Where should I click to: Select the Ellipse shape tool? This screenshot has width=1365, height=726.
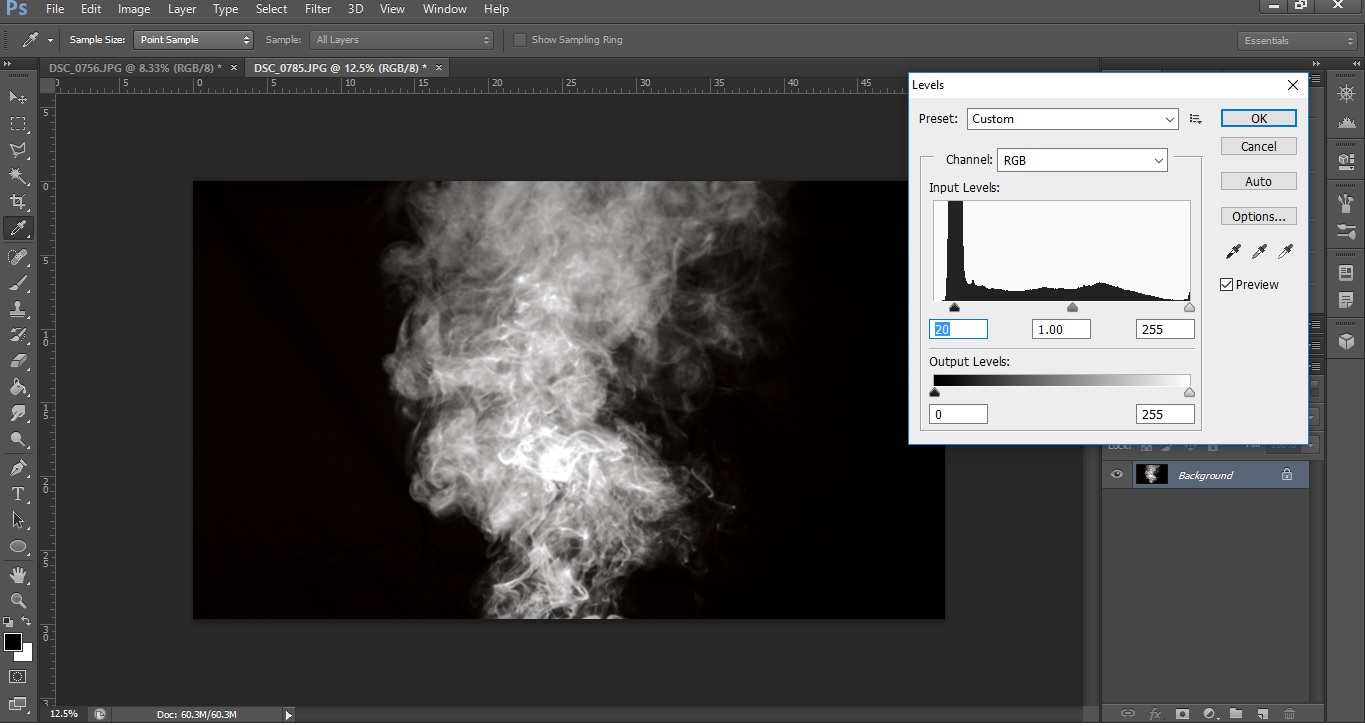tap(18, 546)
